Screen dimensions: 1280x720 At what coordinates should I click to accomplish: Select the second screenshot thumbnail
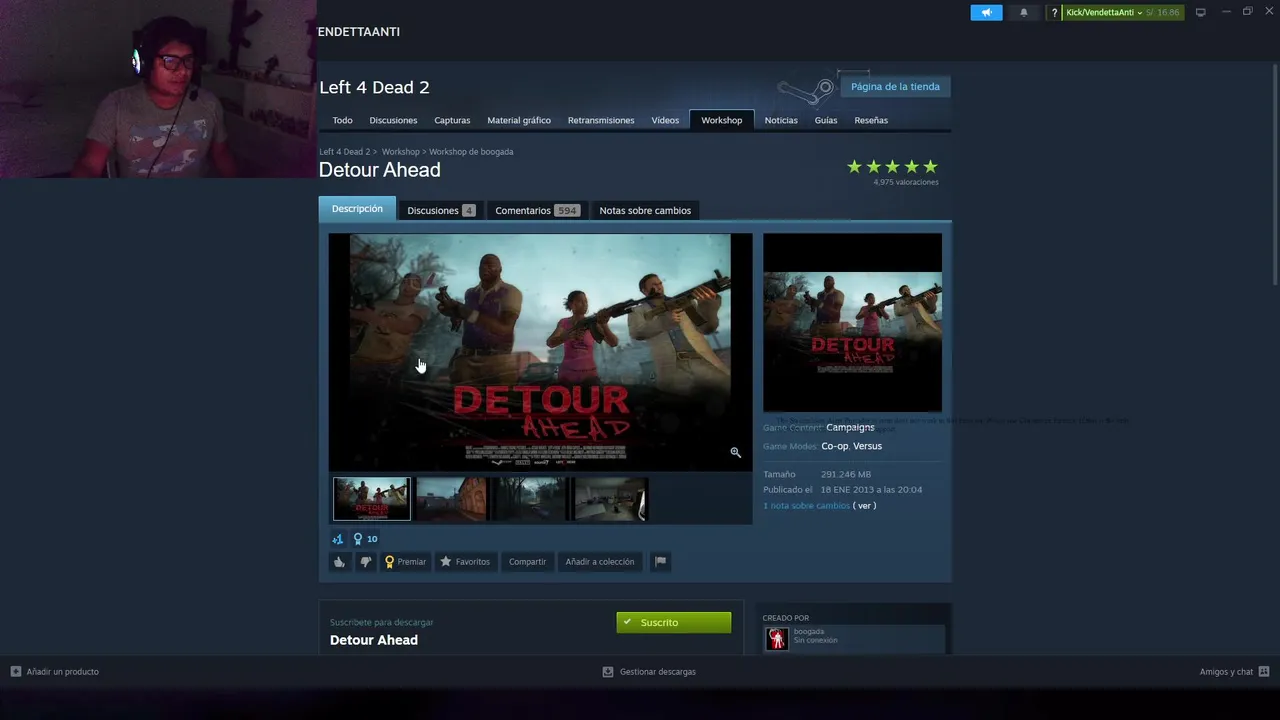pyautogui.click(x=452, y=499)
